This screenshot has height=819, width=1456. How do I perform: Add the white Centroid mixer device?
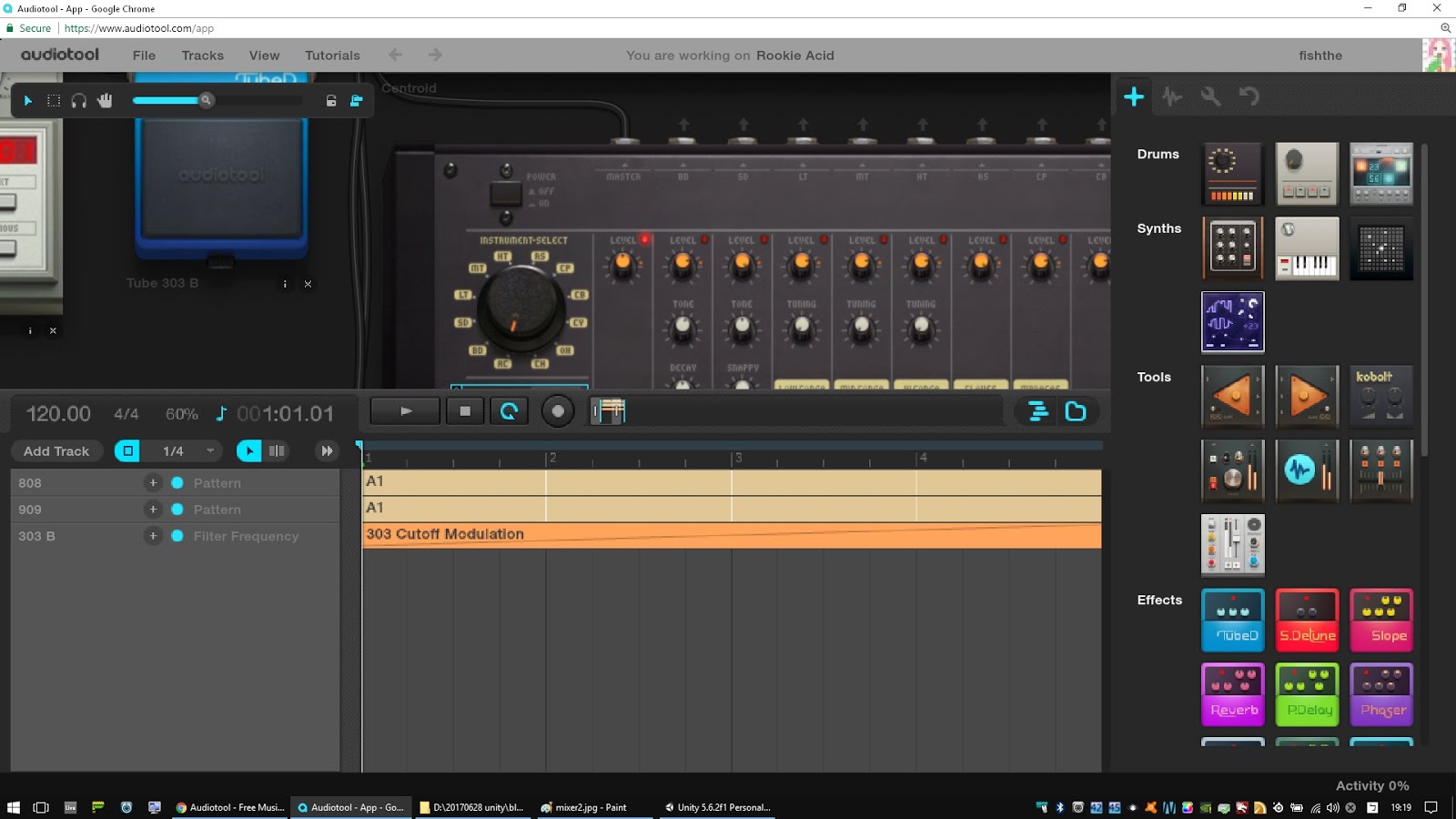[x=1233, y=545]
